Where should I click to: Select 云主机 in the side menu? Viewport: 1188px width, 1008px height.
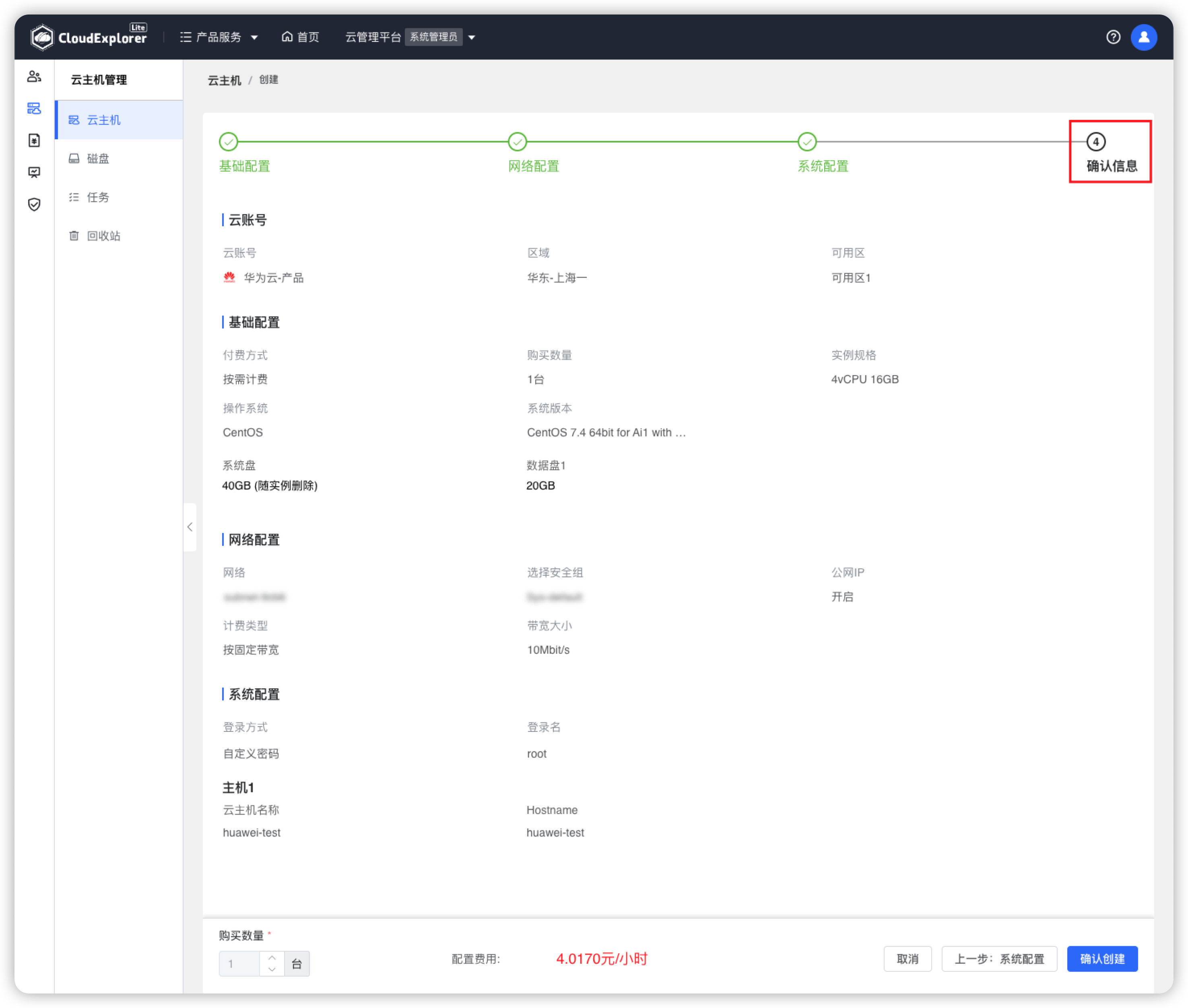pos(120,120)
